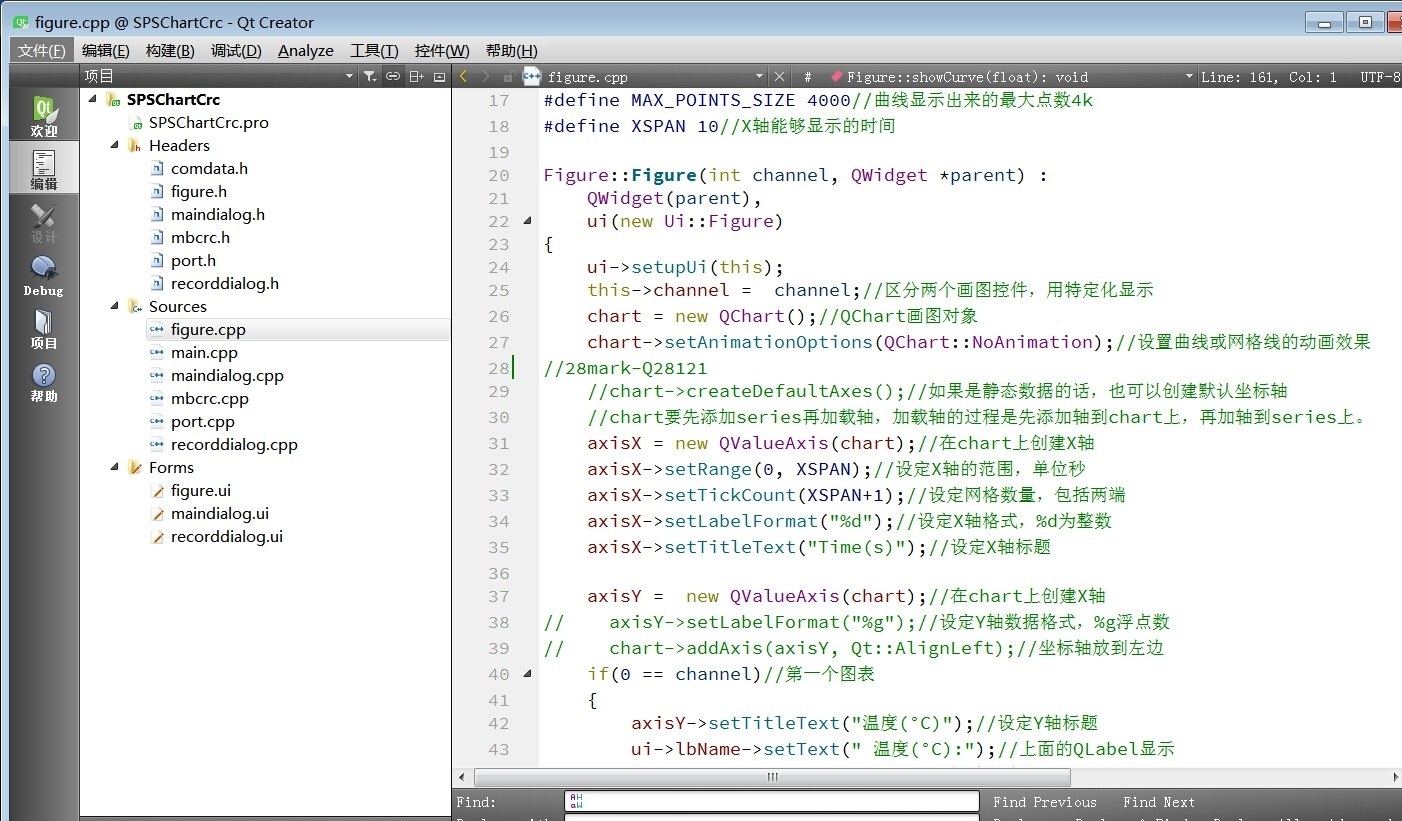
Task: Select maindialog.ui in Forms
Action: click(219, 513)
